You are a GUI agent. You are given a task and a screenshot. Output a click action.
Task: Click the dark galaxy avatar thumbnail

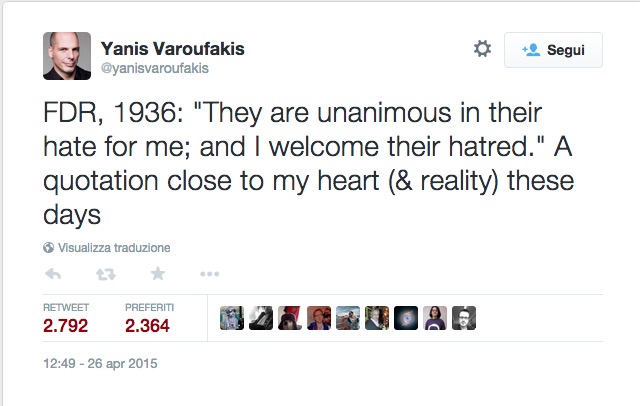406,318
